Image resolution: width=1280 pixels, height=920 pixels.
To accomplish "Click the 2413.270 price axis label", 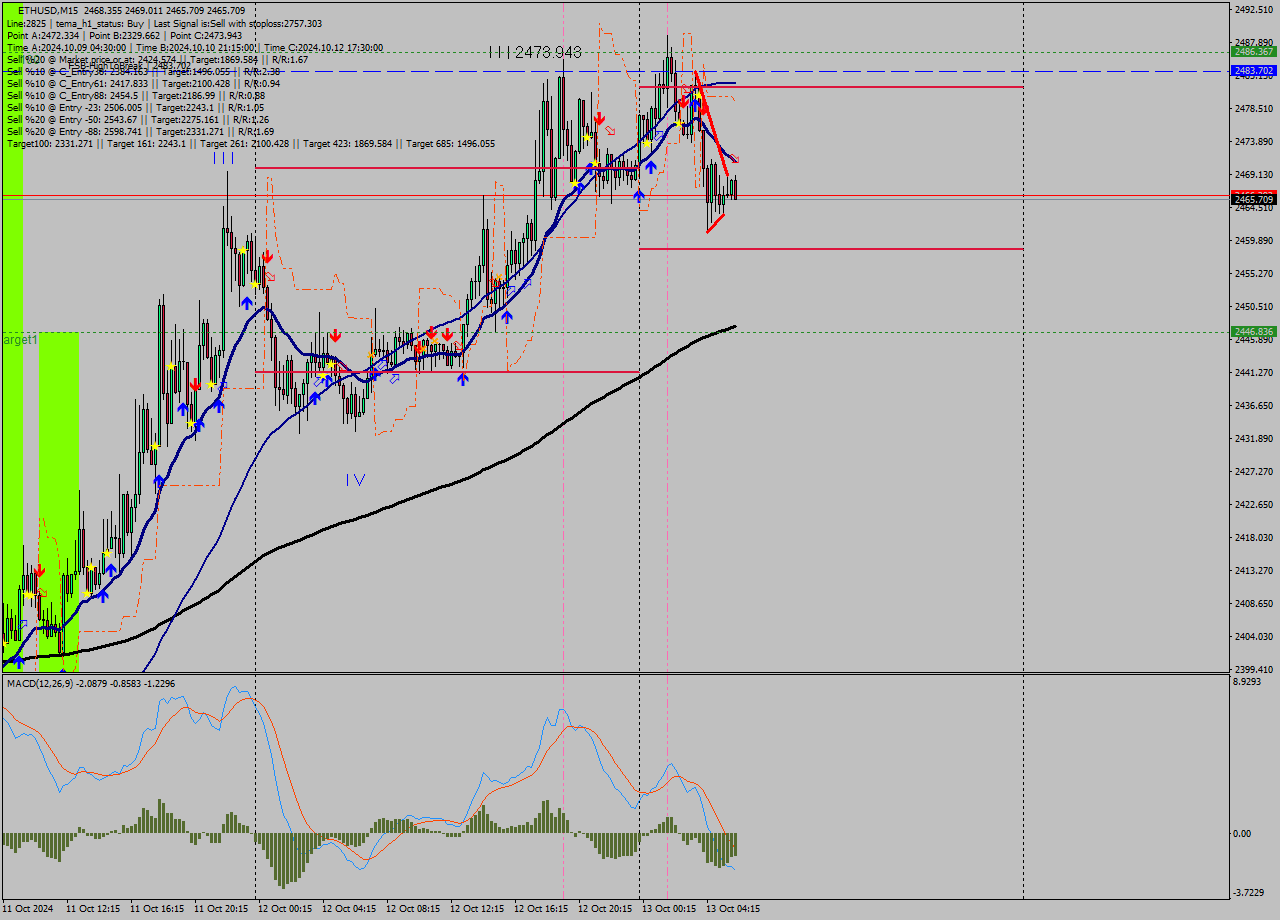I will pos(1254,571).
